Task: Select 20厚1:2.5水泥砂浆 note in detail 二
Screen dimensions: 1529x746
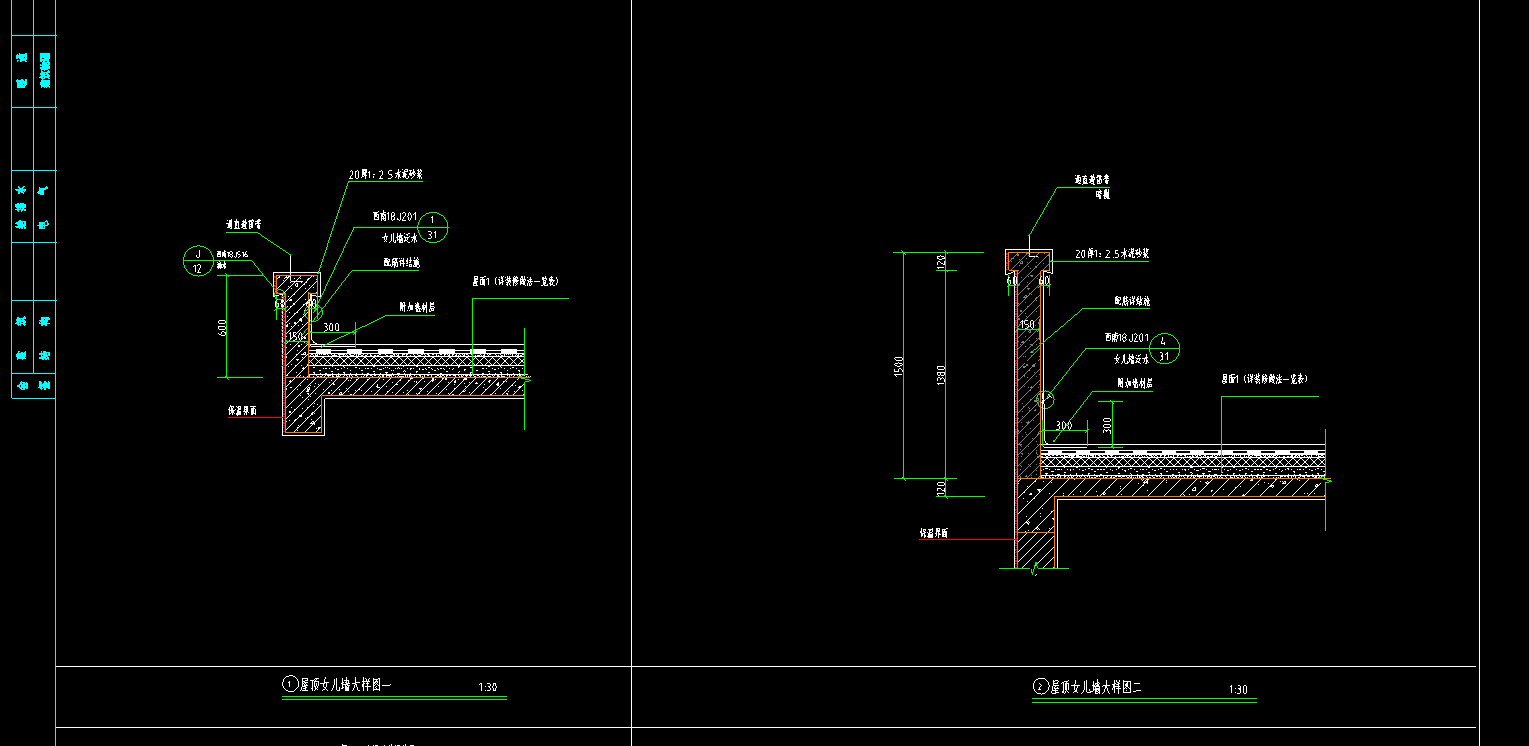Action: click(x=1111, y=254)
